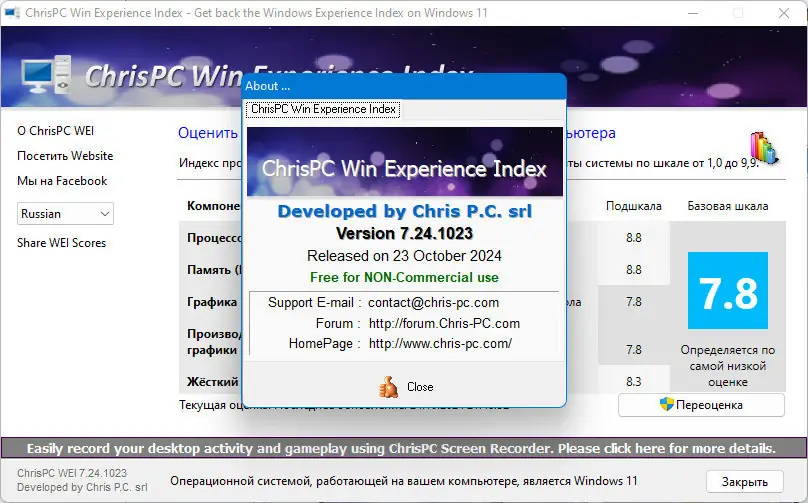Click the Version 7.24.1023 text
808x503 pixels.
tap(405, 233)
